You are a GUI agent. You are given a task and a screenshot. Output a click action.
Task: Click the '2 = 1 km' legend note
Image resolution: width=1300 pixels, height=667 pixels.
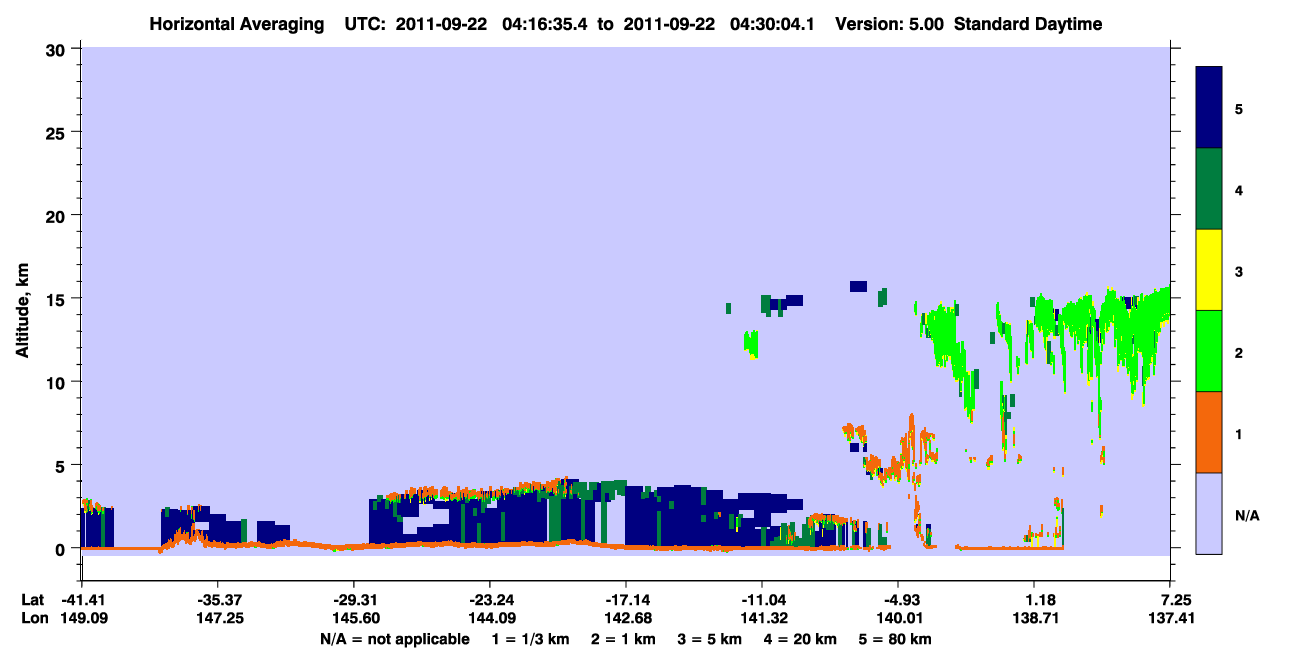point(624,639)
